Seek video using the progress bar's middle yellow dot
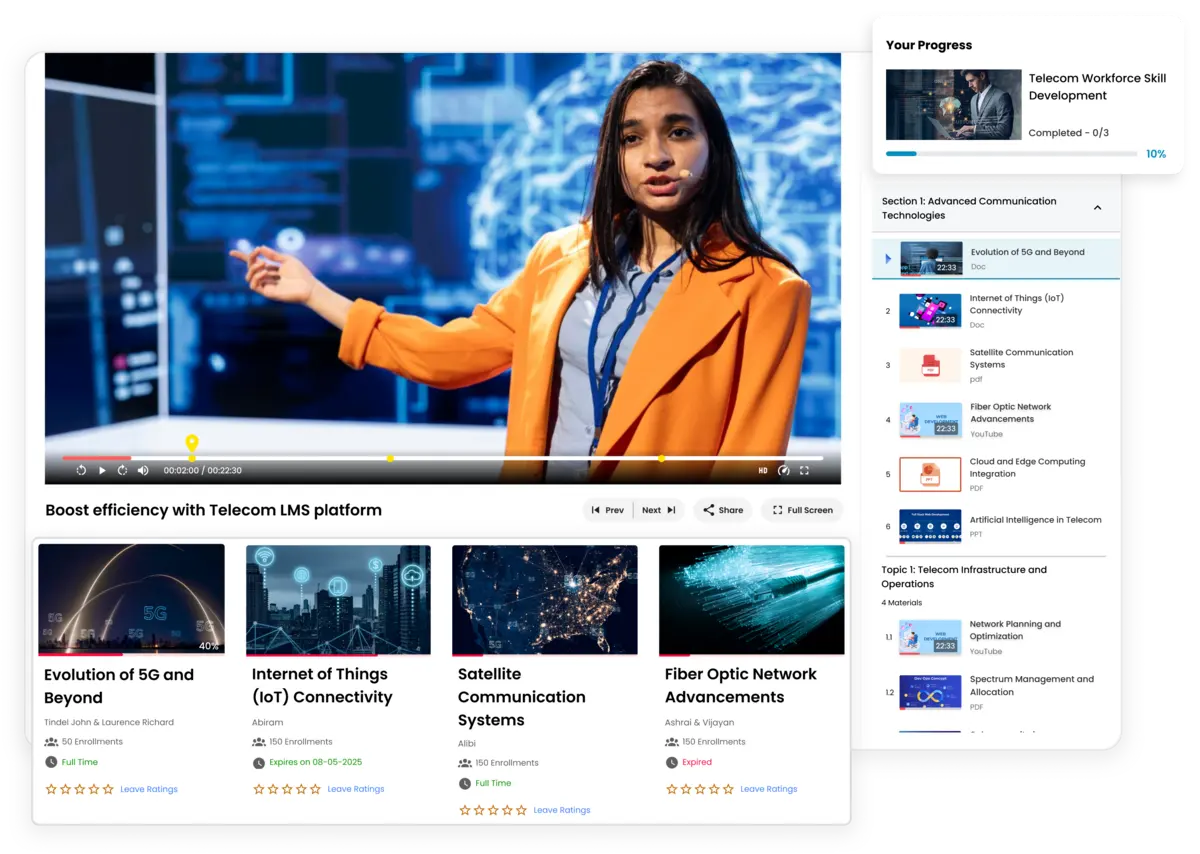This screenshot has height=854, width=1200. (390, 459)
